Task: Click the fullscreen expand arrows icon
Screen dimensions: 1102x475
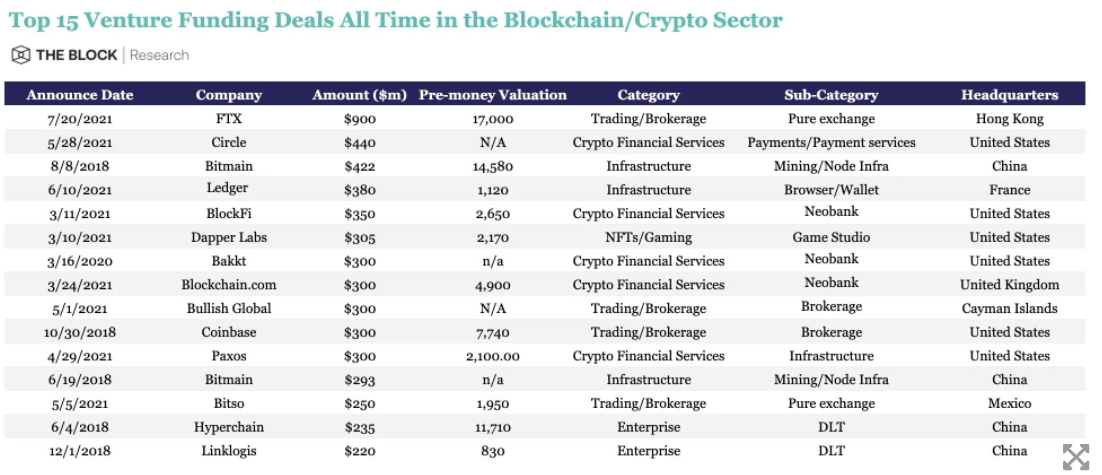Action: click(1075, 457)
